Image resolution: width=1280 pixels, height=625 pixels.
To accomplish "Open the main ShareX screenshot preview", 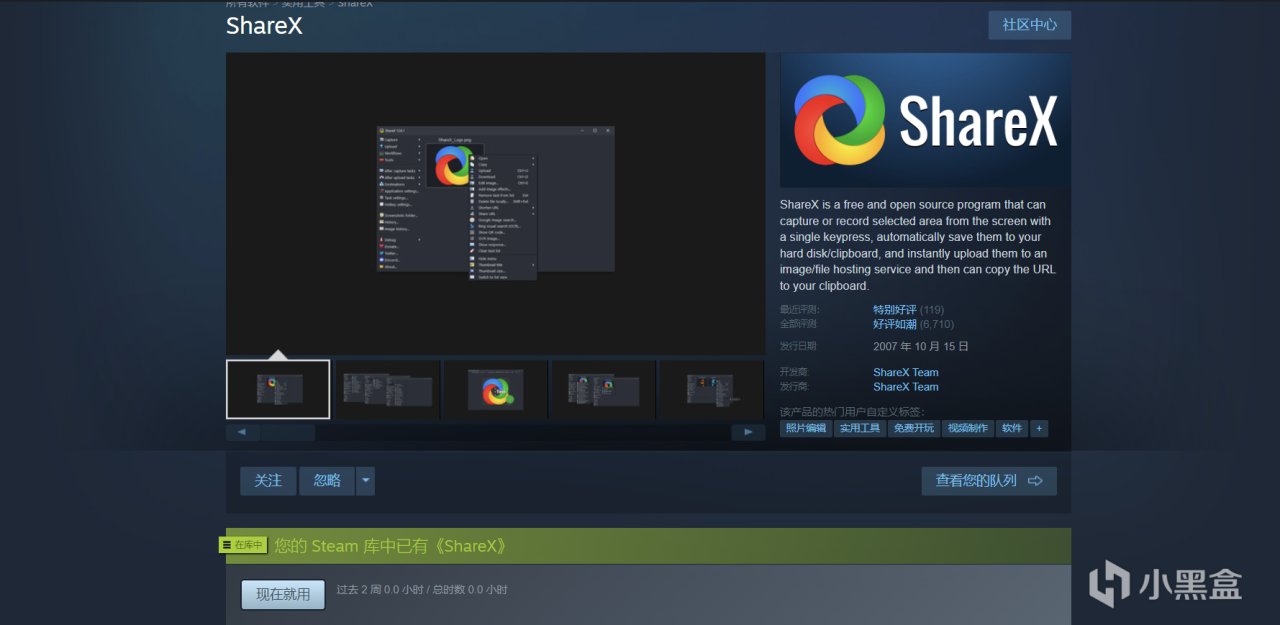I will [495, 203].
